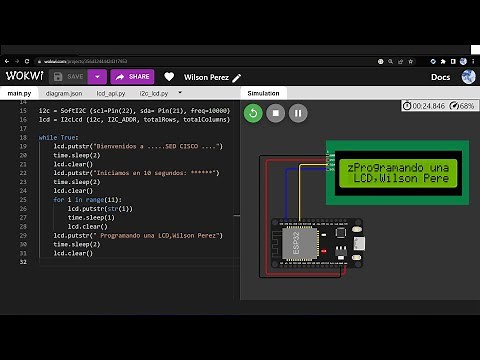Click the Save button
480x360 pixels.
tap(68, 77)
